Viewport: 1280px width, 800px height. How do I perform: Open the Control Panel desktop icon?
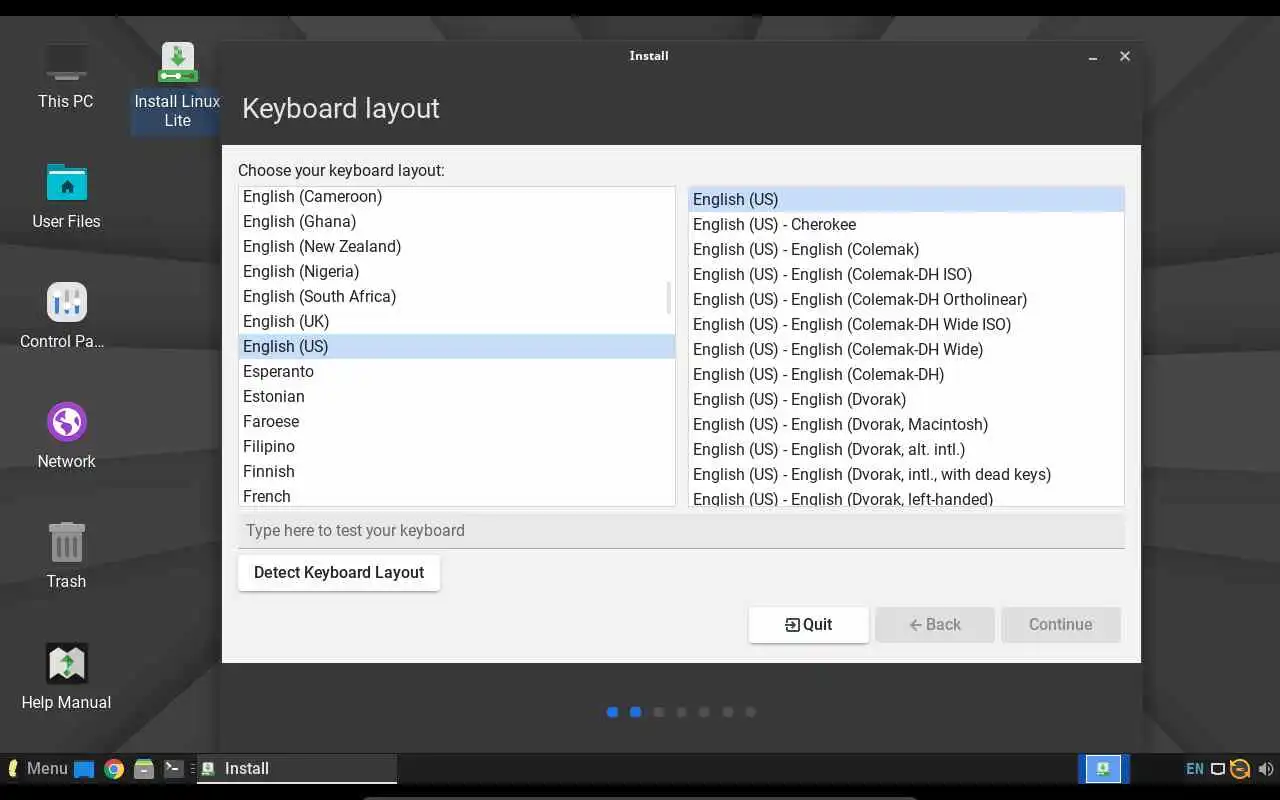coord(62,316)
